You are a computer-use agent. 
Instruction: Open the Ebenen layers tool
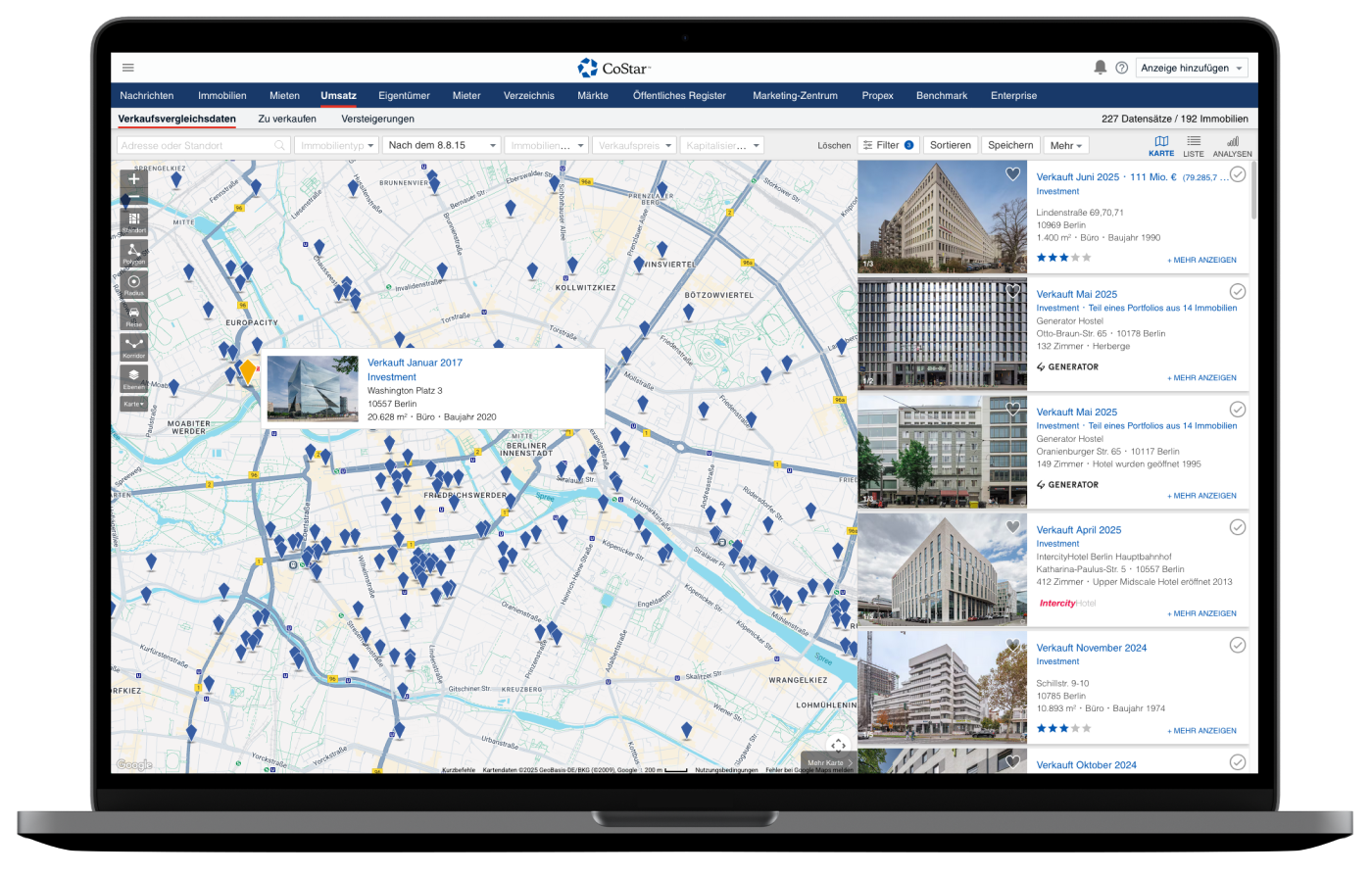pyautogui.click(x=134, y=378)
